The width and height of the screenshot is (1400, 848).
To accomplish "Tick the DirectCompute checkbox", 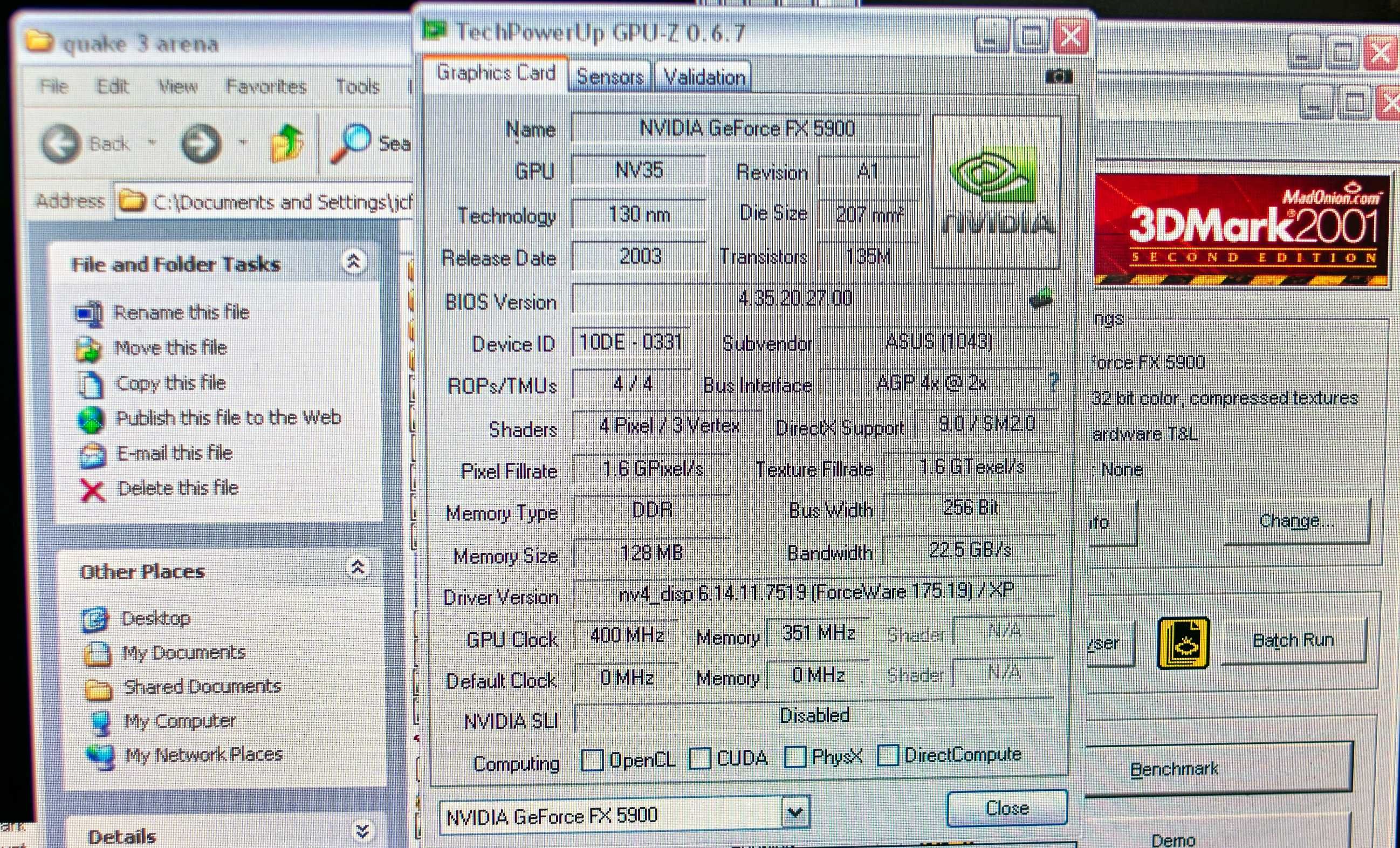I will click(888, 755).
